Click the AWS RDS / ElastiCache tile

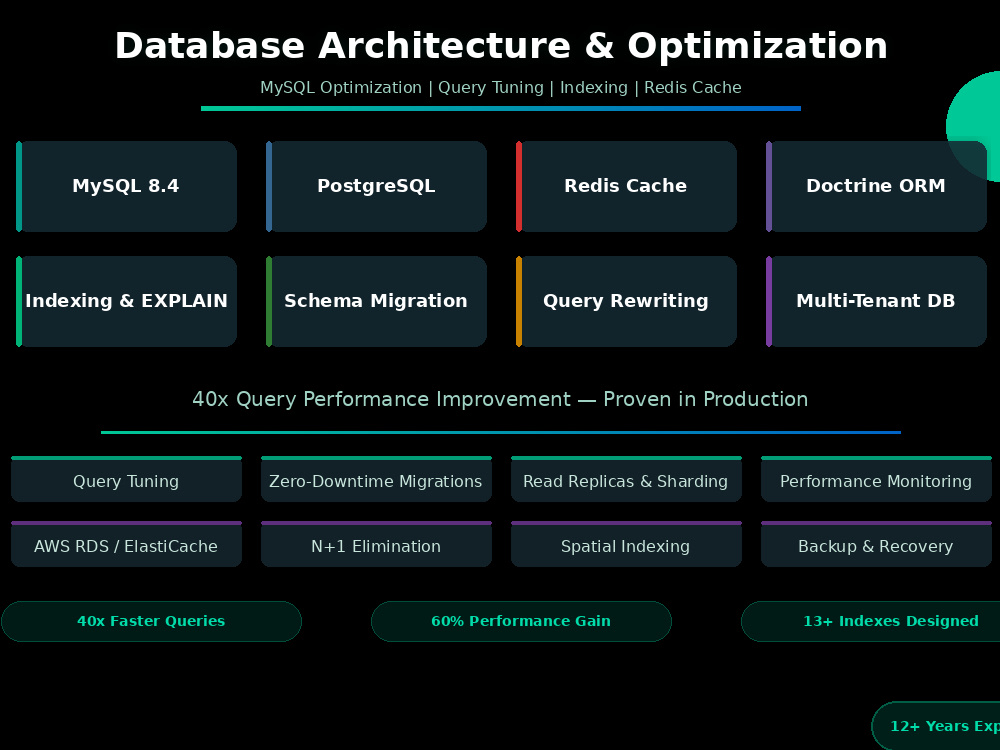click(126, 544)
